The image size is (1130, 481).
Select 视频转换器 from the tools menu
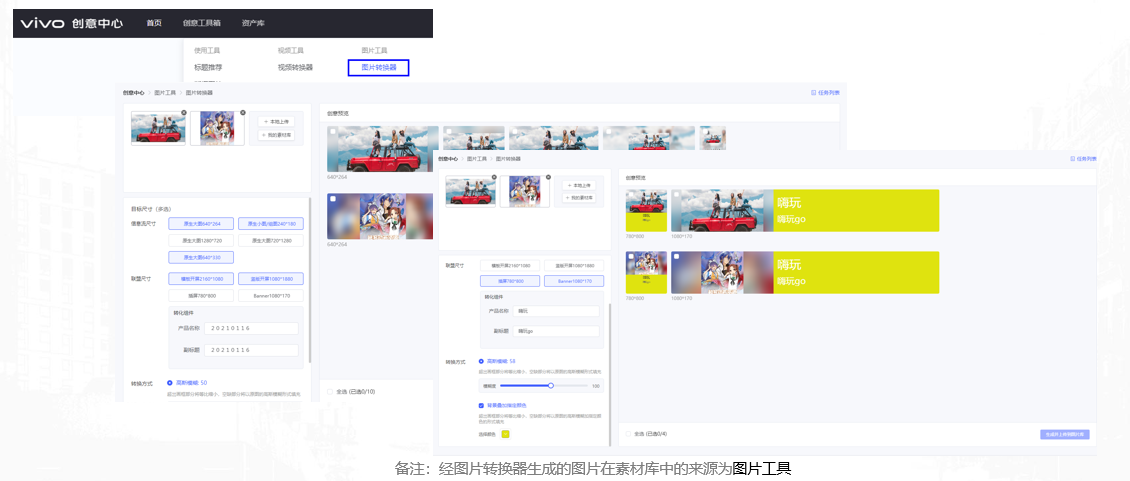pyautogui.click(x=295, y=67)
